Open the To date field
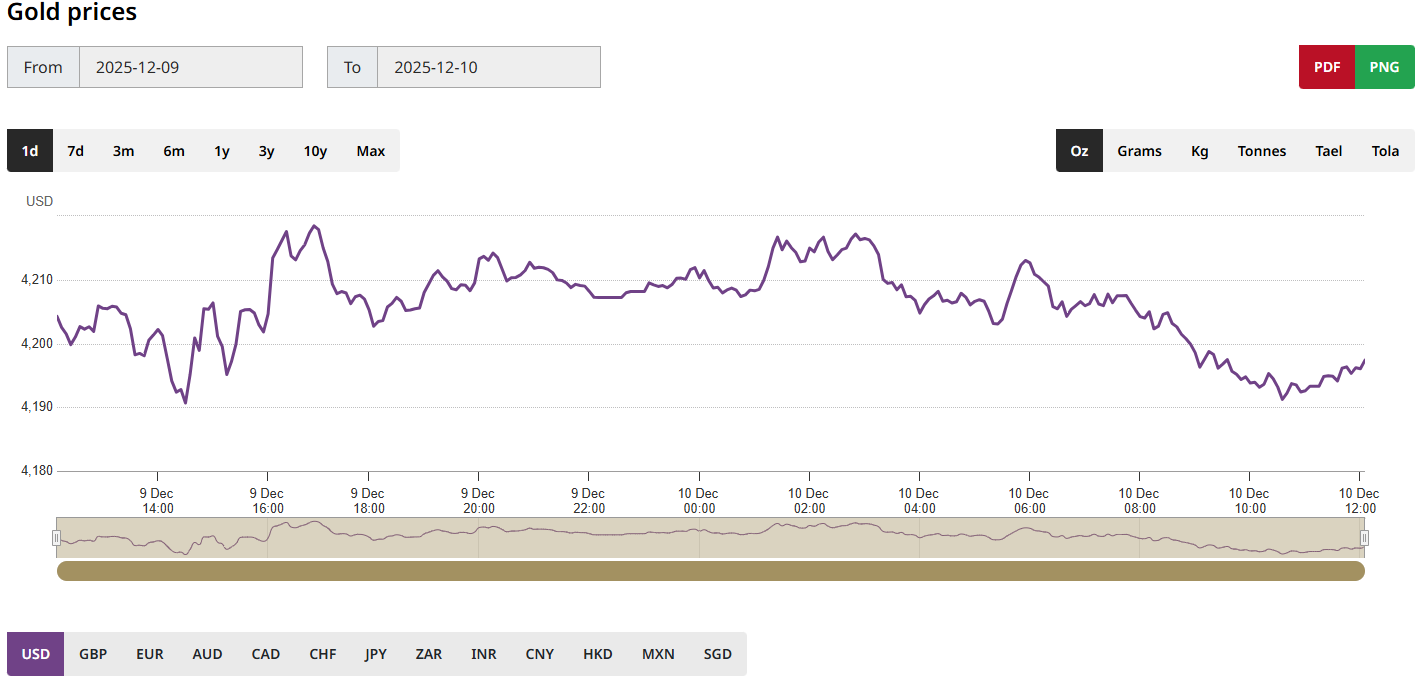The width and height of the screenshot is (1423, 684). pos(488,67)
